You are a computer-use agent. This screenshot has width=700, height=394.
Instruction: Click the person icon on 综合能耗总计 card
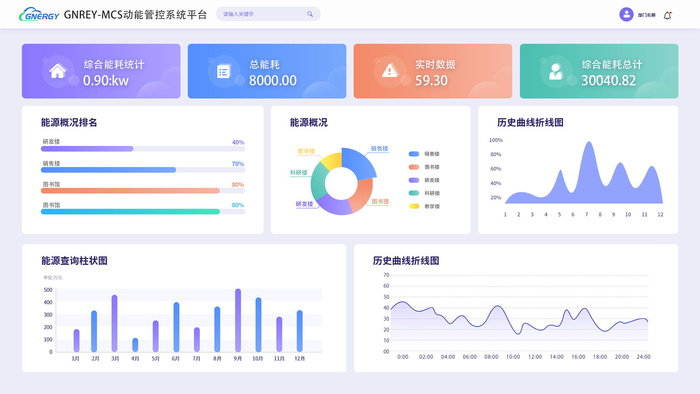pos(555,71)
